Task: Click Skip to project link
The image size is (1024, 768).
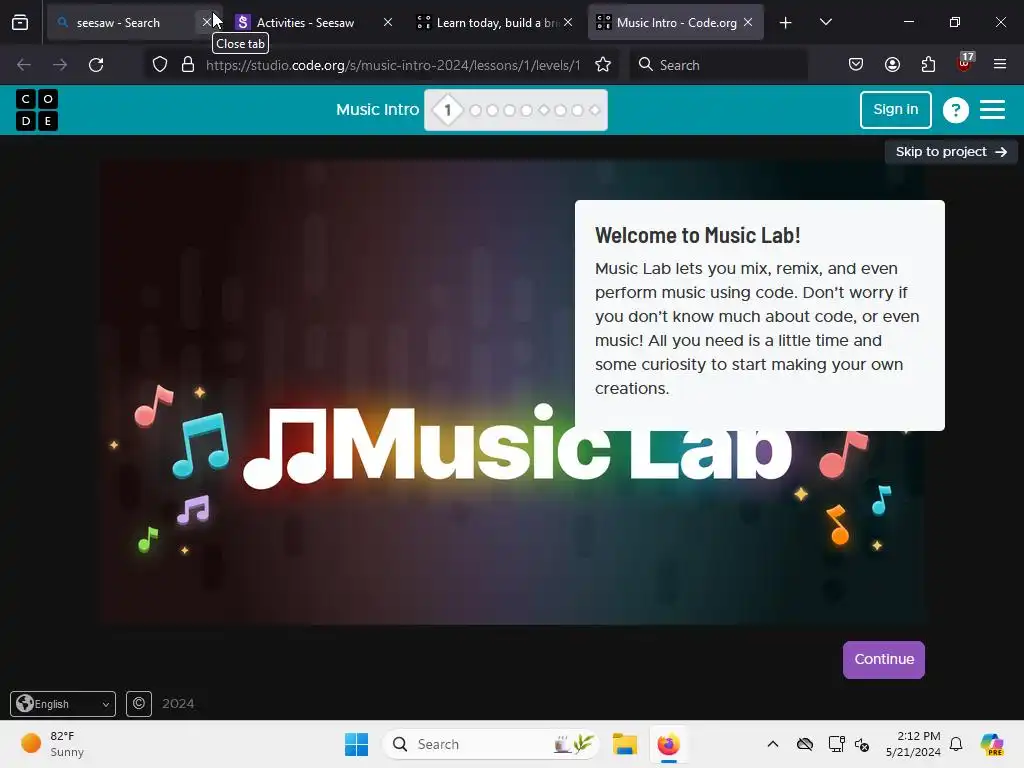Action: pos(951,152)
